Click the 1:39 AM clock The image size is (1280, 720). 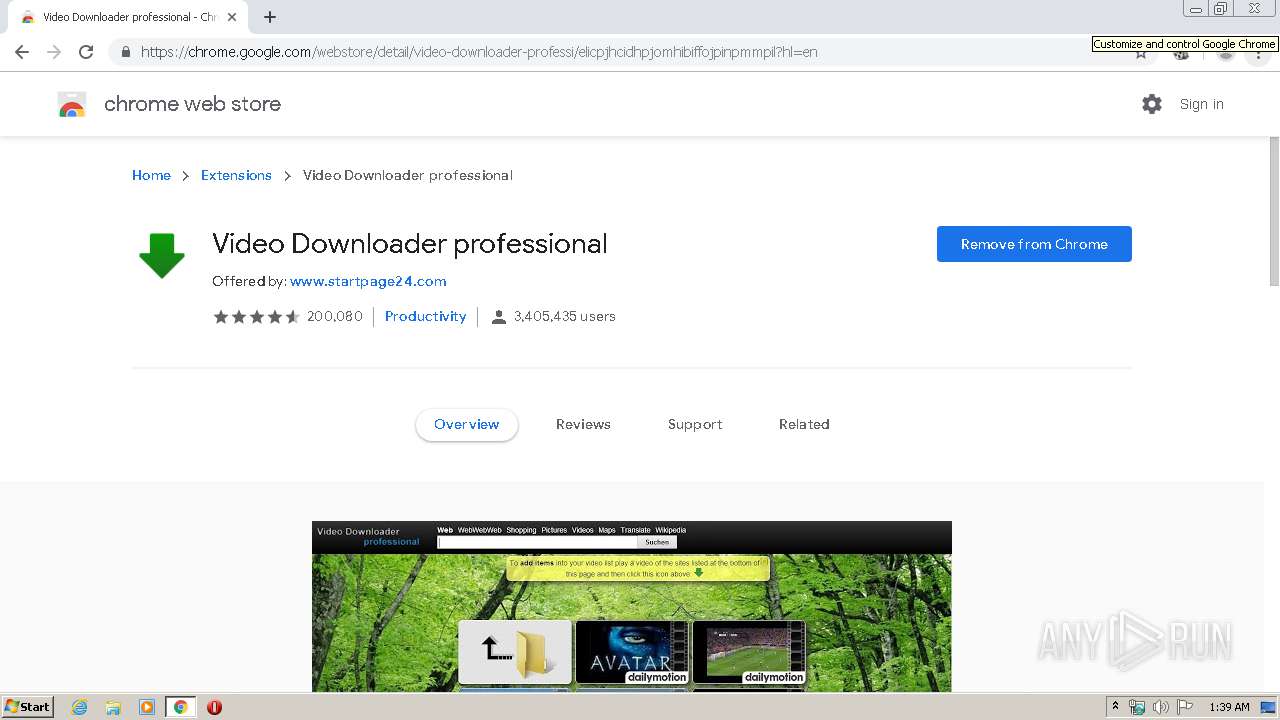point(1229,707)
